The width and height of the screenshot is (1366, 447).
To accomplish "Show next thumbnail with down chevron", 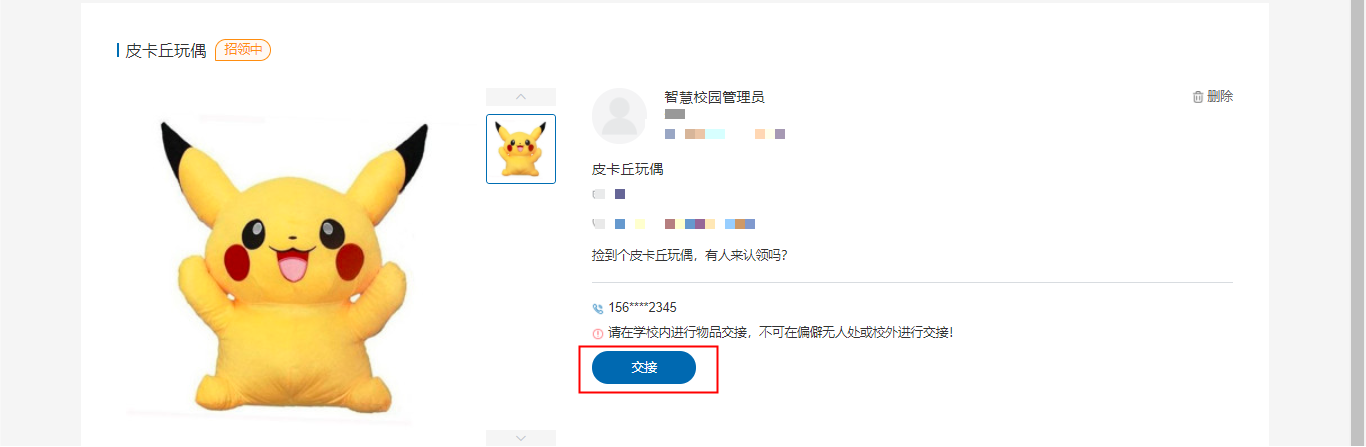I will (x=521, y=437).
